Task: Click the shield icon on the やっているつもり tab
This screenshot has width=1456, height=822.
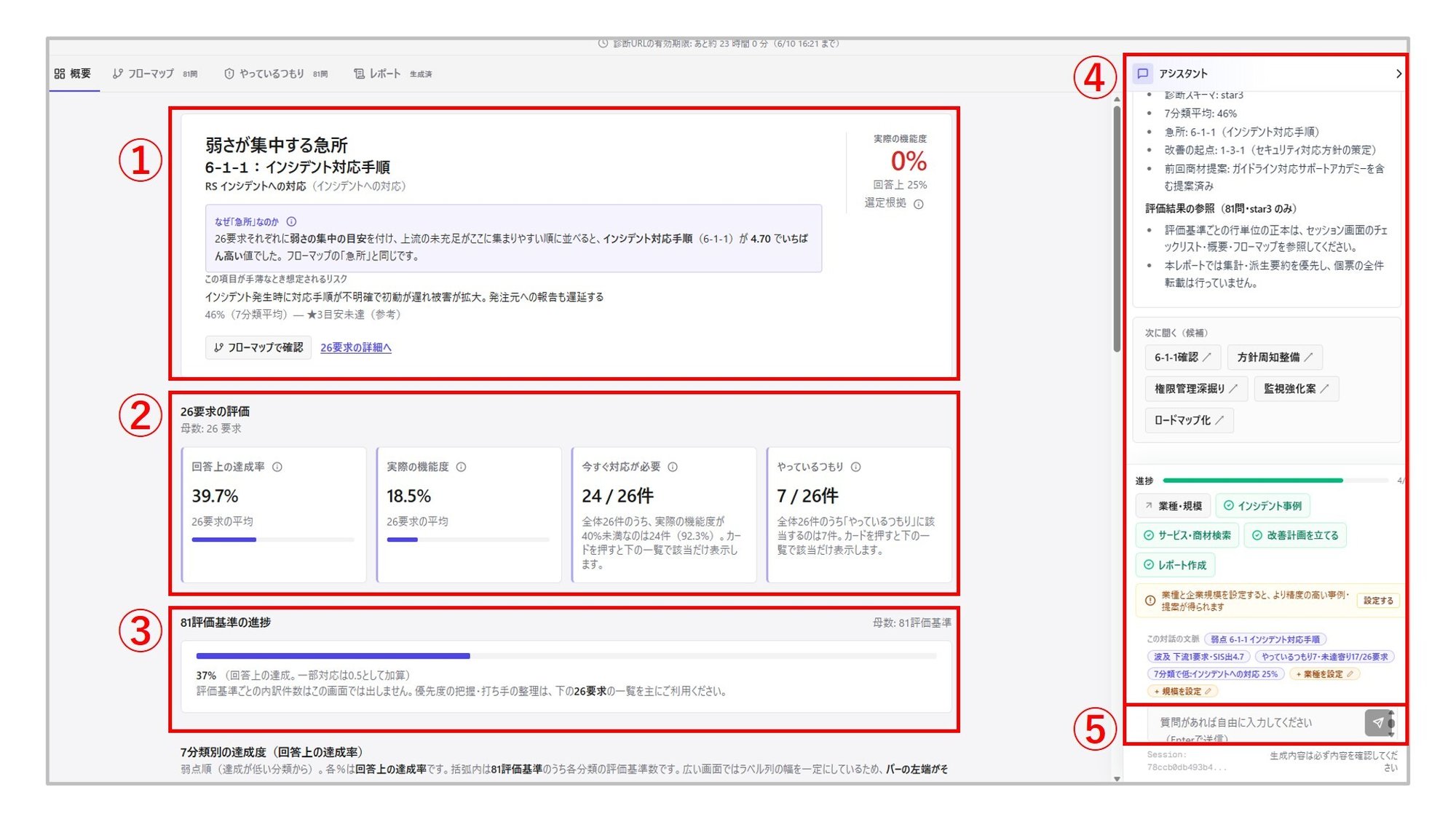Action: (229, 74)
